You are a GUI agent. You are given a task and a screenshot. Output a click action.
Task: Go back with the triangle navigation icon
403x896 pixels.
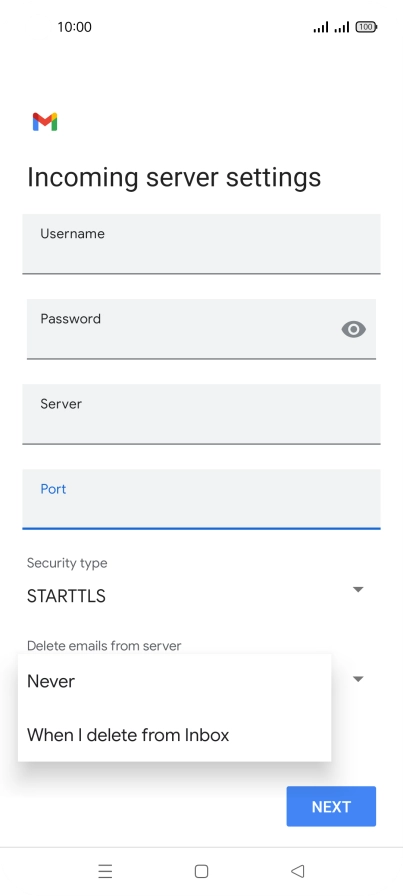tap(297, 871)
